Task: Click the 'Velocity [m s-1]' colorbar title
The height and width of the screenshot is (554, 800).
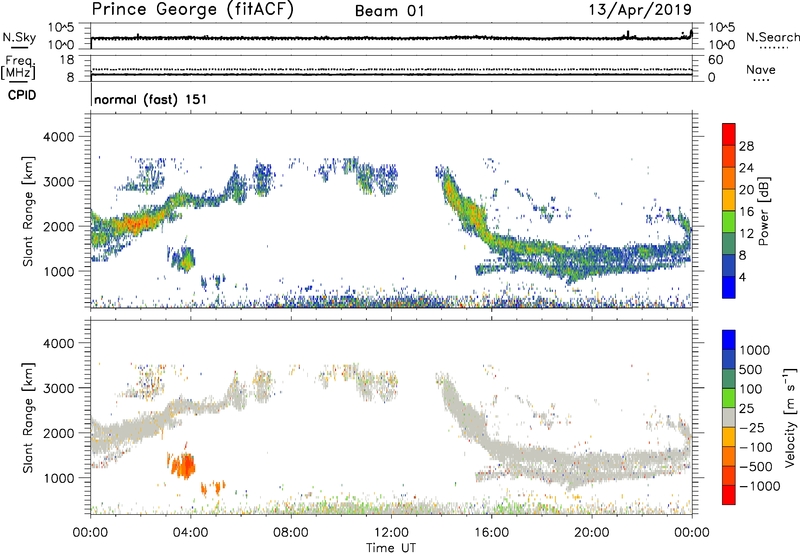Action: (790, 417)
